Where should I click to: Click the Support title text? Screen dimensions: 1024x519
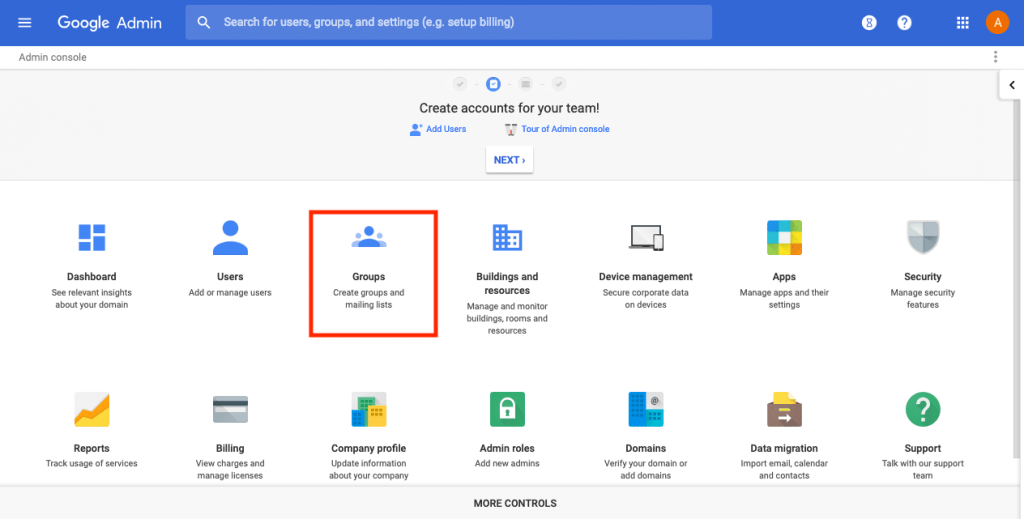(923, 448)
